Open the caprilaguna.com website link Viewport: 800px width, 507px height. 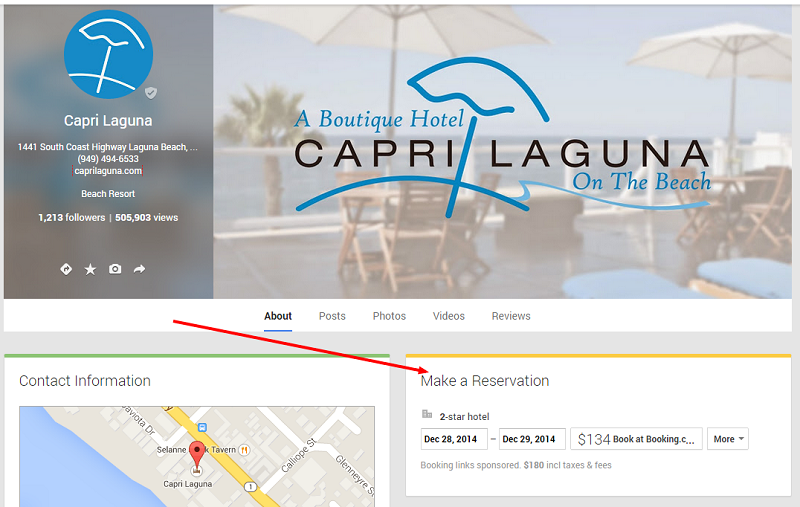[108, 171]
